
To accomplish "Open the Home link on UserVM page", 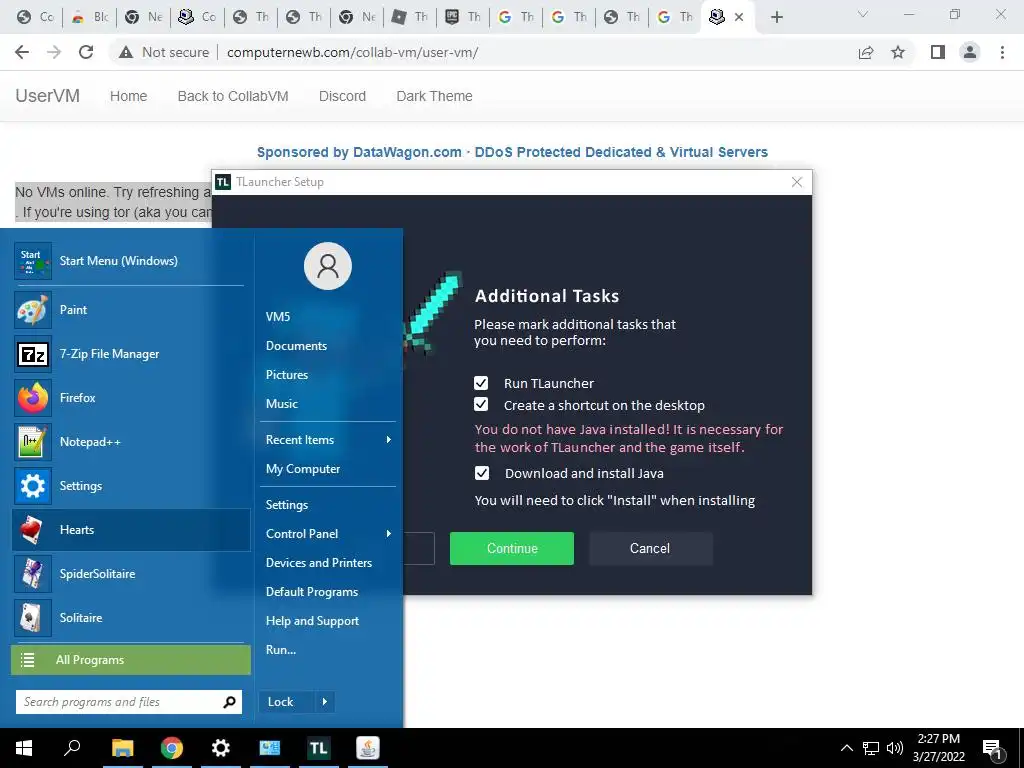I will (129, 96).
